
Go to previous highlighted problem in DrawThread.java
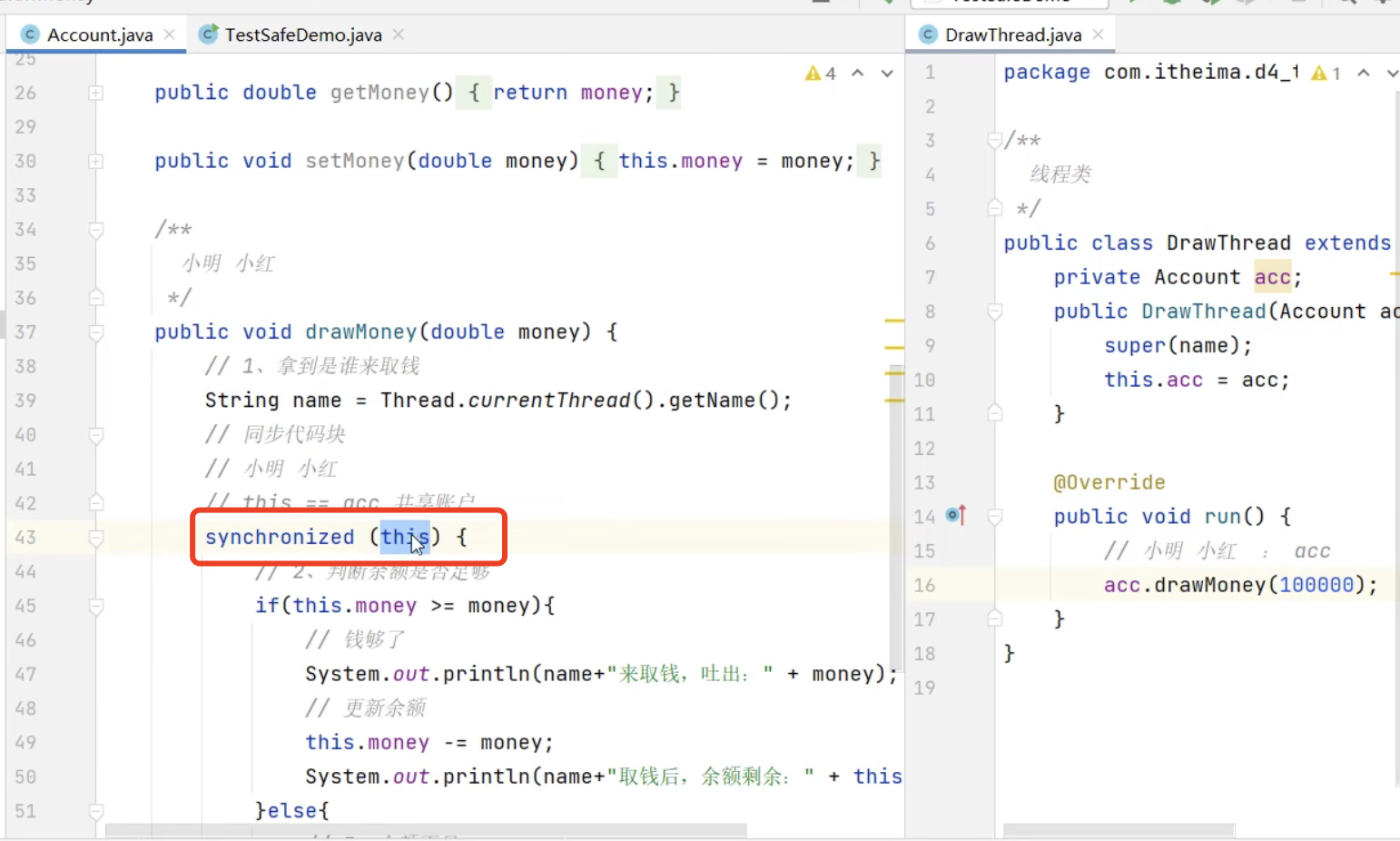[1364, 73]
